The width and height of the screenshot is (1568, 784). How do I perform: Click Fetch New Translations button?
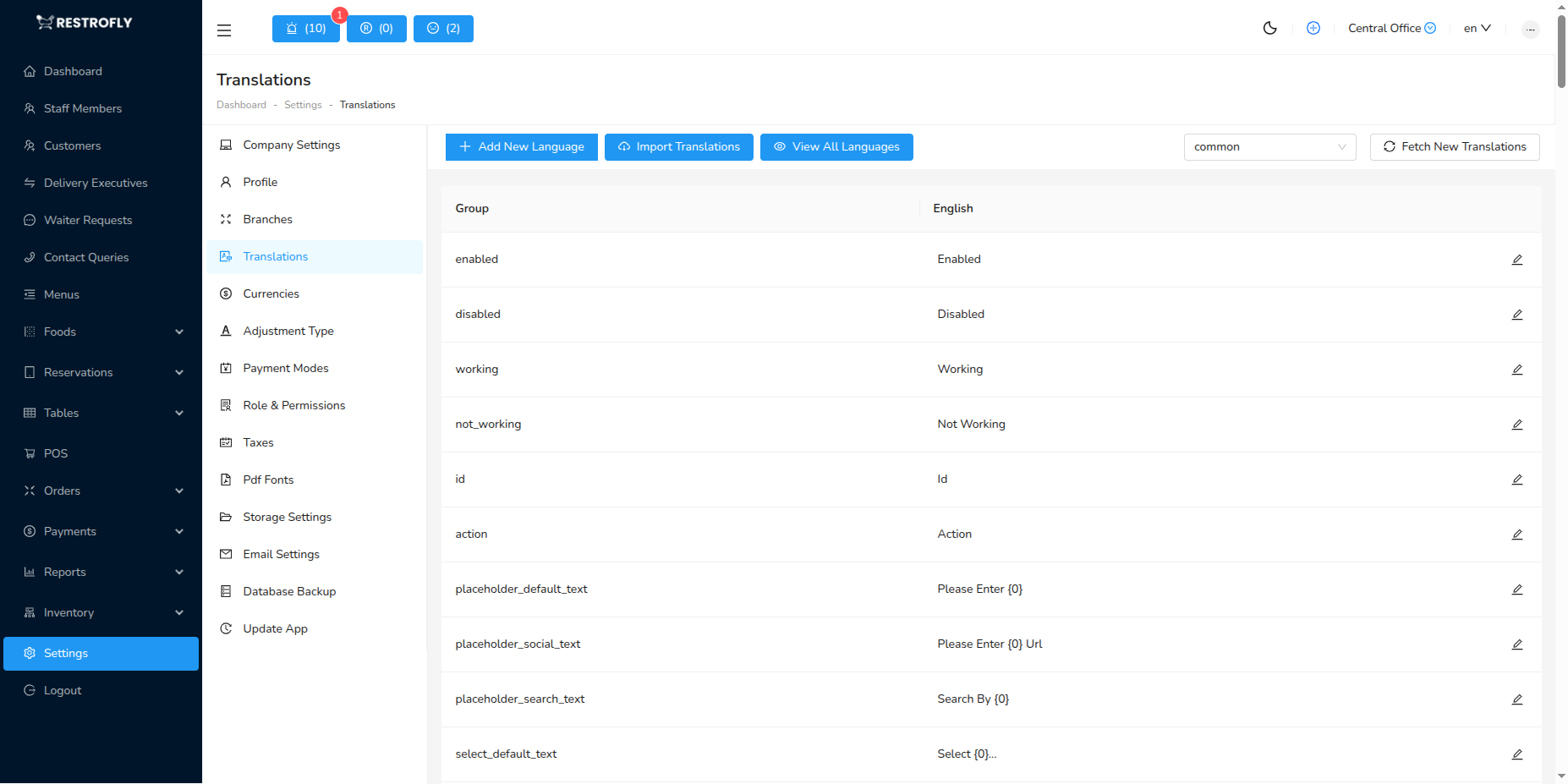pos(1454,147)
